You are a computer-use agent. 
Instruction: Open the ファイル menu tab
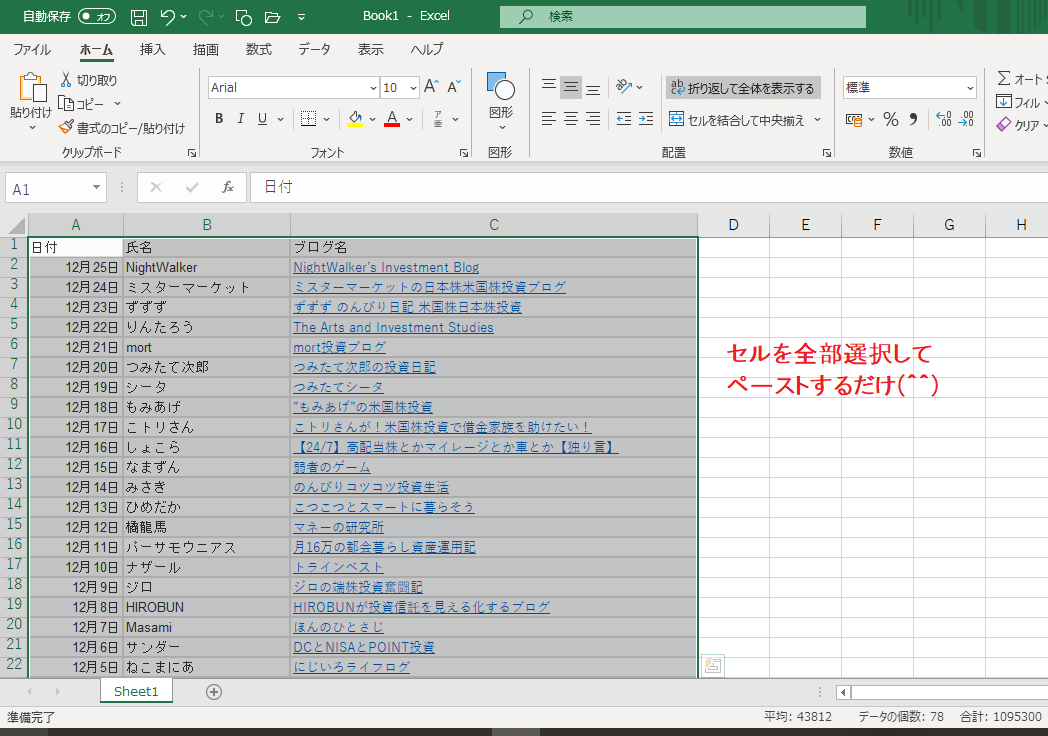31,49
